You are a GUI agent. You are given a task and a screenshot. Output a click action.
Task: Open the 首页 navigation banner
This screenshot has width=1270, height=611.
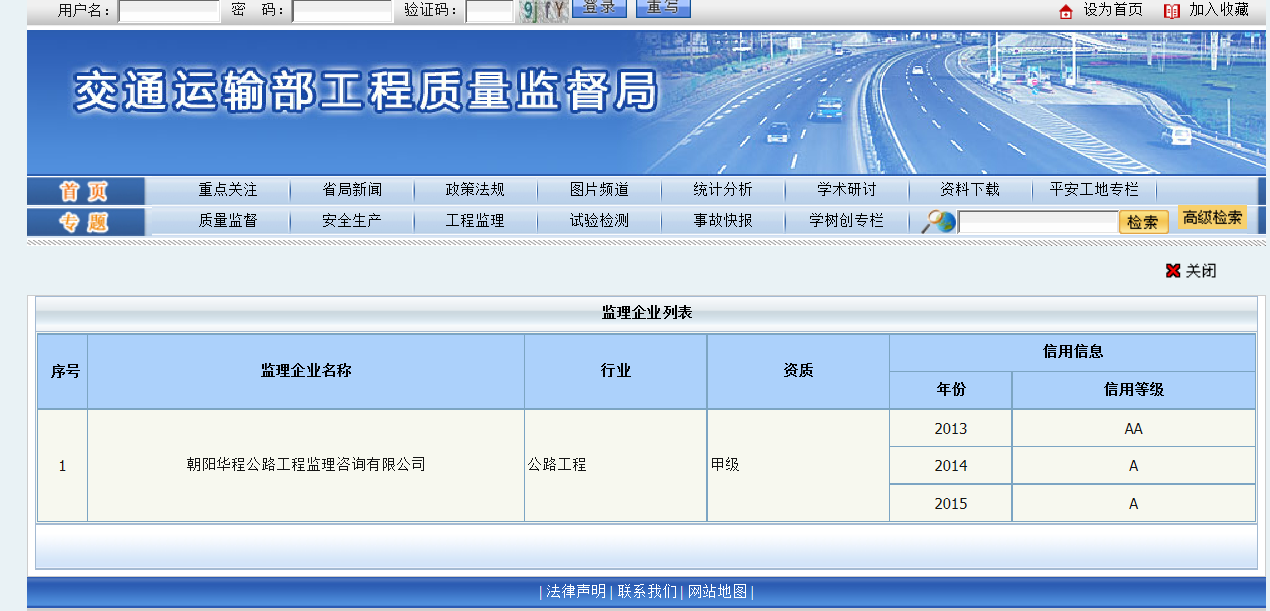pos(86,191)
